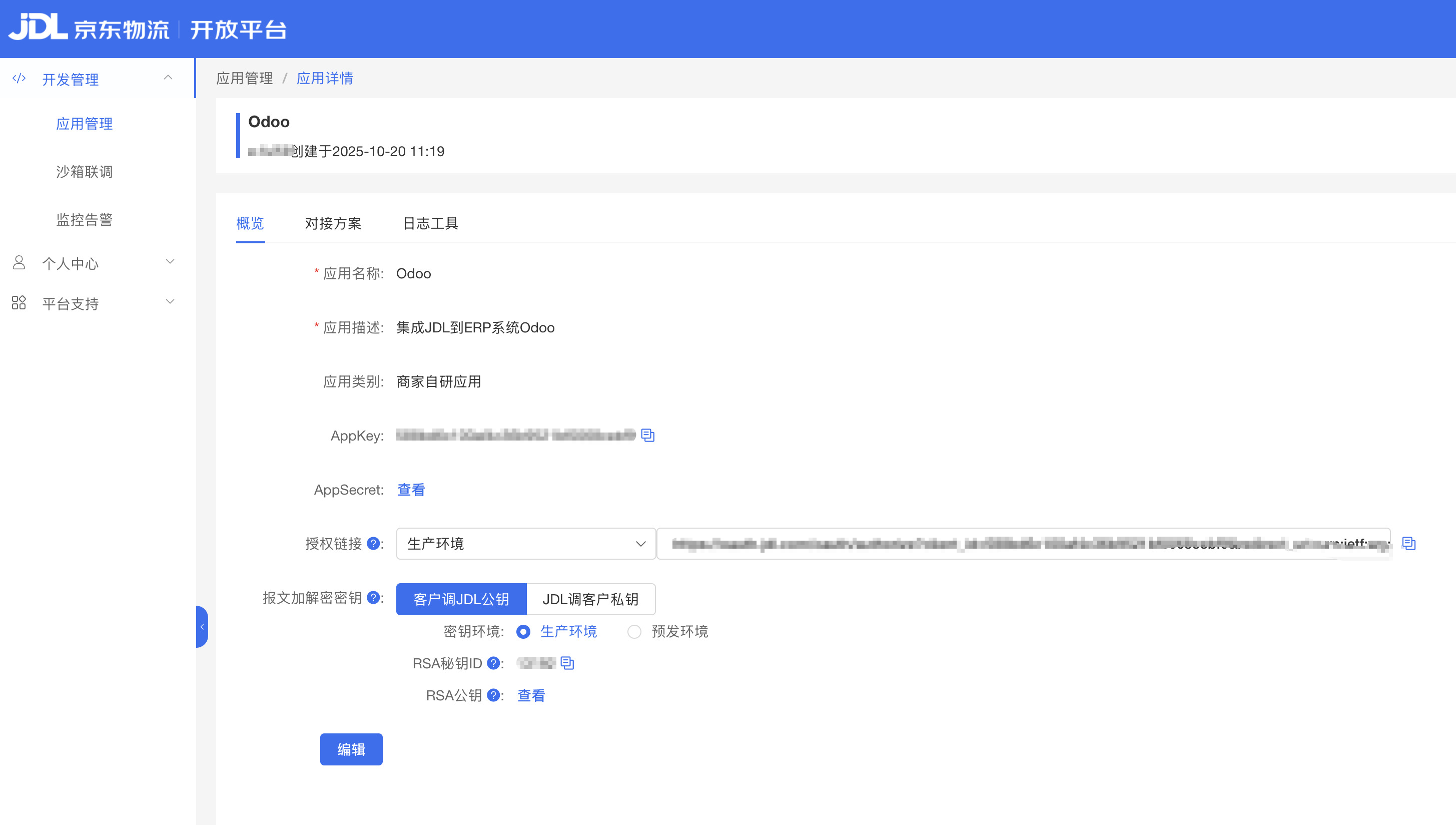This screenshot has height=825, width=1456.
Task: Open the 日志工具 tab
Action: (430, 223)
